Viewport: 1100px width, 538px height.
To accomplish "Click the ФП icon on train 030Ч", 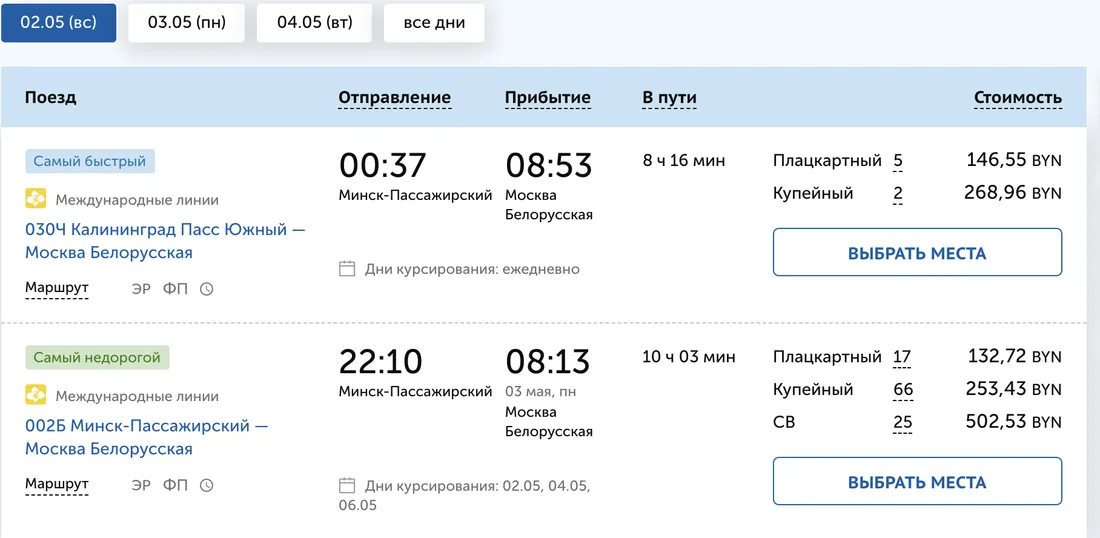I will point(175,289).
